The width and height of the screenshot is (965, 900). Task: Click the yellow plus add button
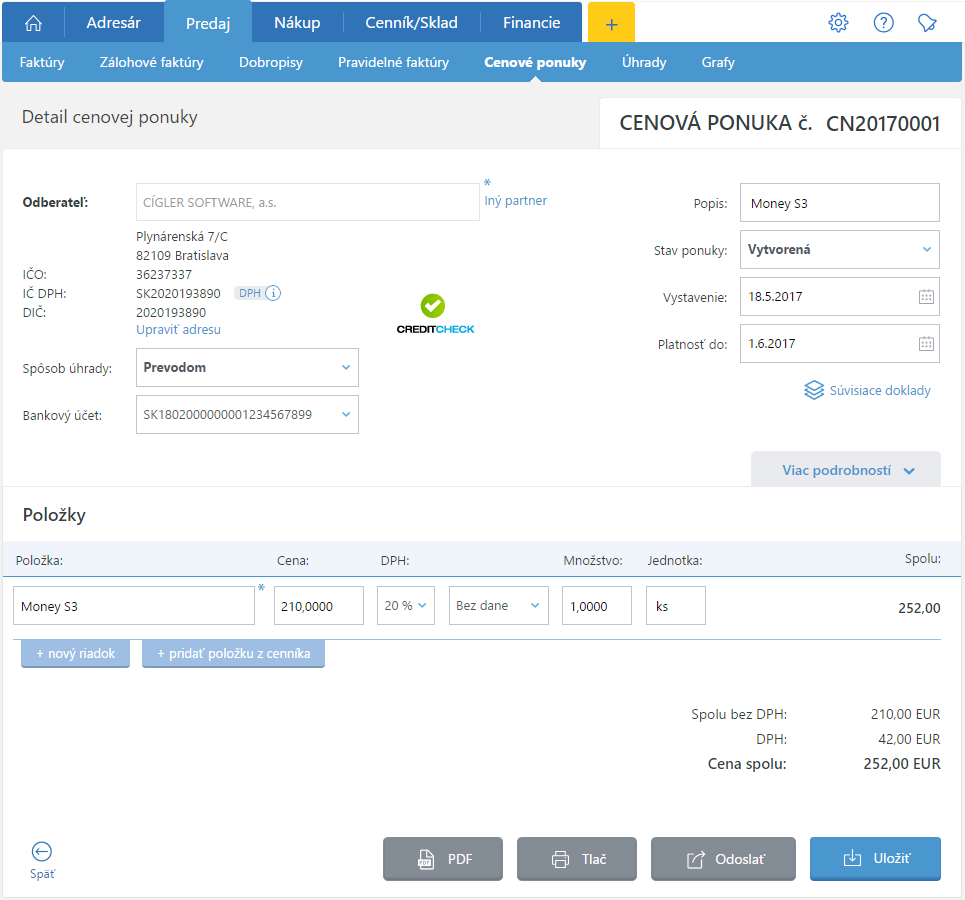point(611,23)
